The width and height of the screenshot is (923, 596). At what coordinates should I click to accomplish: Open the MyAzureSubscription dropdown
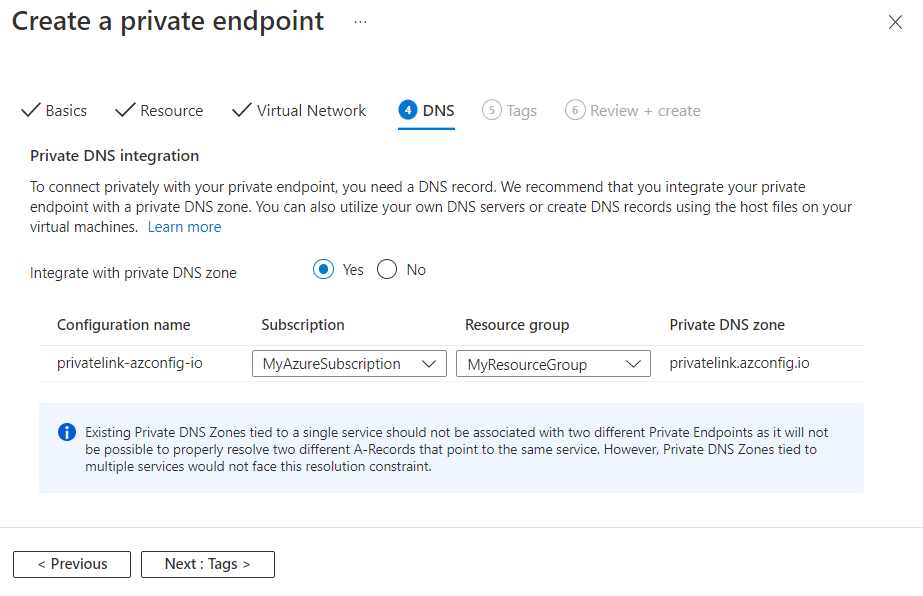[348, 363]
